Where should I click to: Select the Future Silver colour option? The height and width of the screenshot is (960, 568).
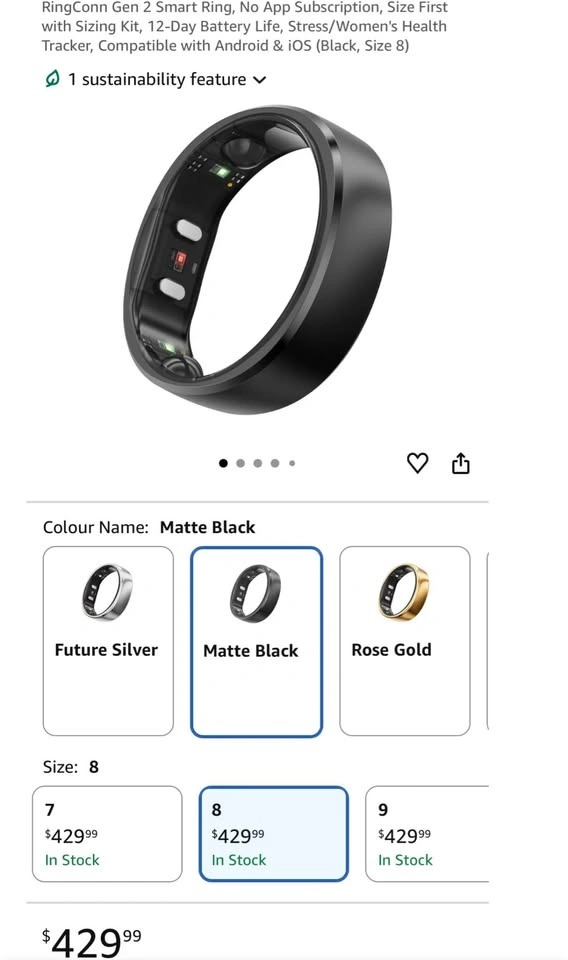pyautogui.click(x=108, y=641)
